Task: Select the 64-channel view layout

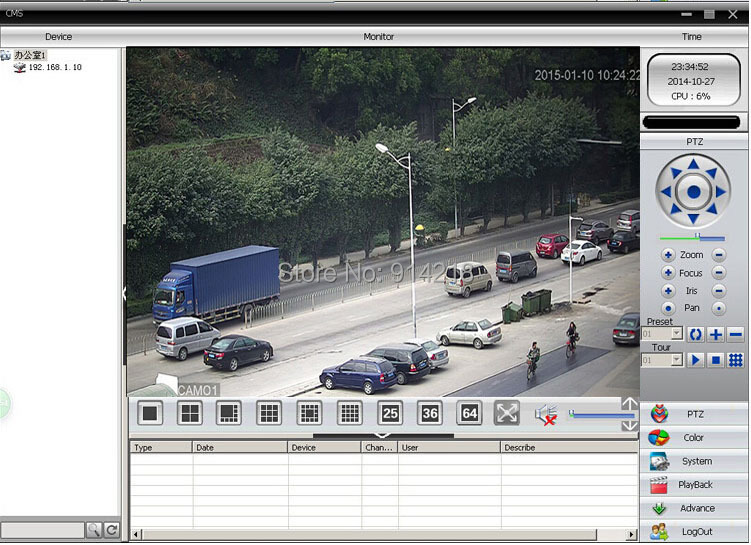Action: pyautogui.click(x=469, y=412)
